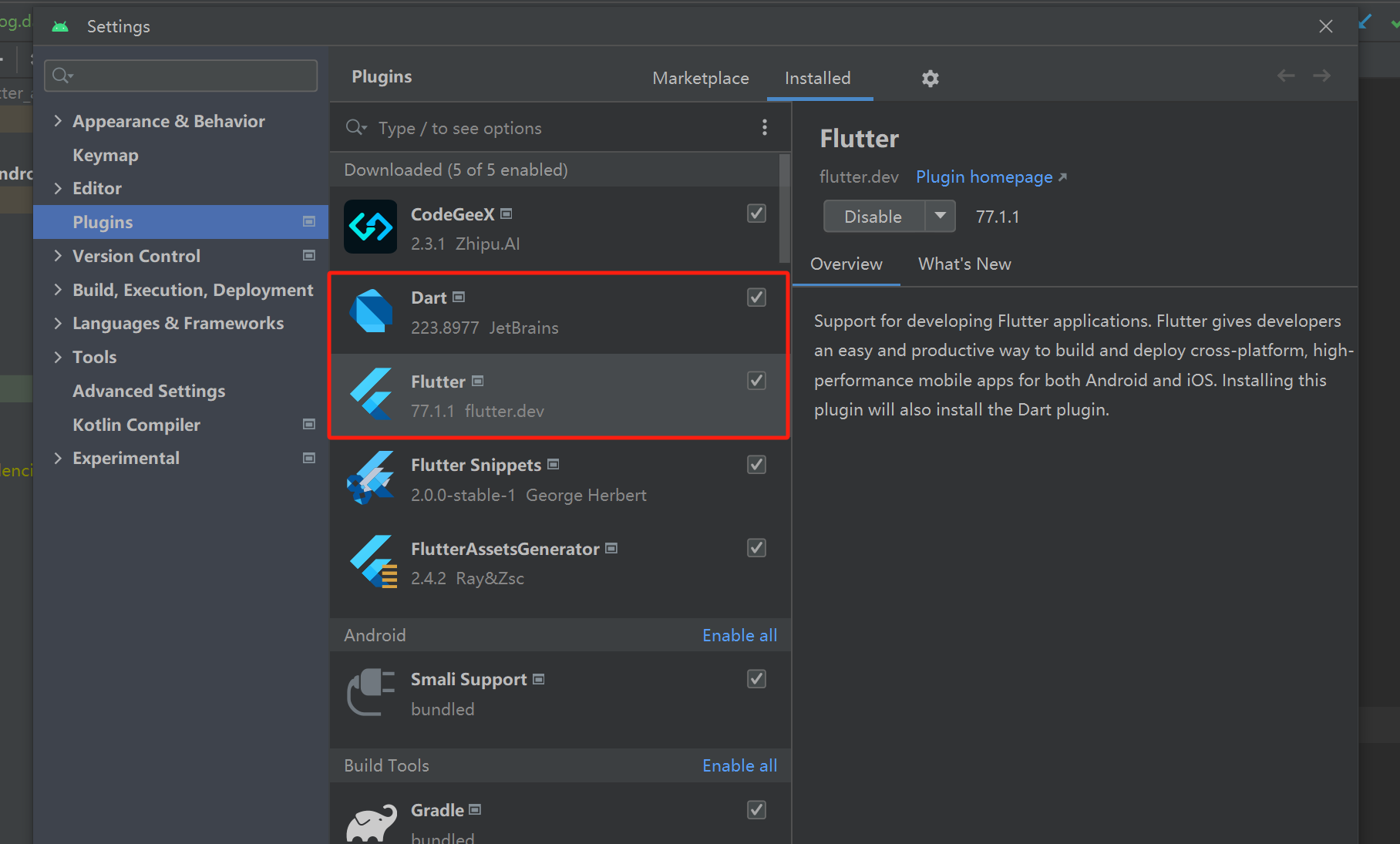Image resolution: width=1400 pixels, height=844 pixels.
Task: Click the Flutter Snippets plugin icon
Action: click(371, 478)
